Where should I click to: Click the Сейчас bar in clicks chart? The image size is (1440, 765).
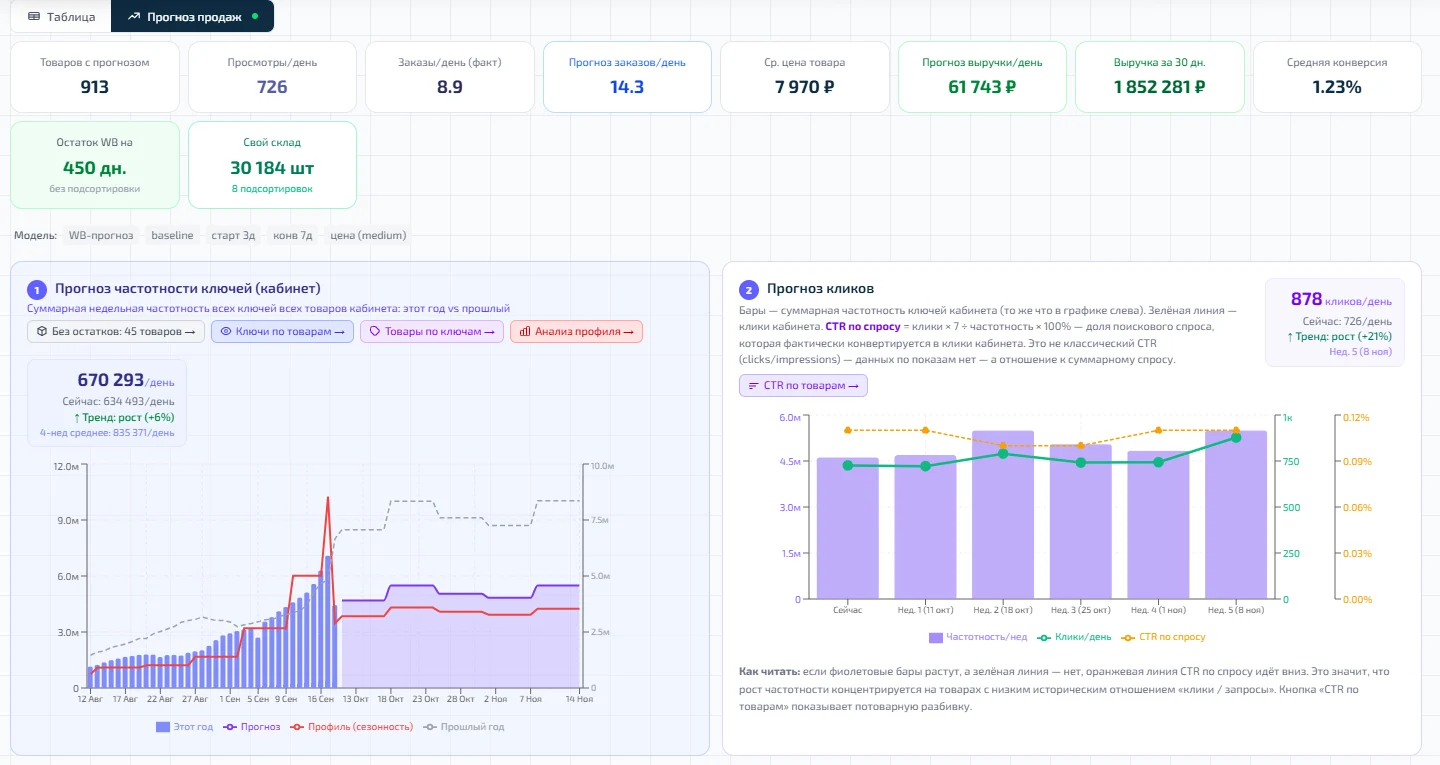coord(847,528)
